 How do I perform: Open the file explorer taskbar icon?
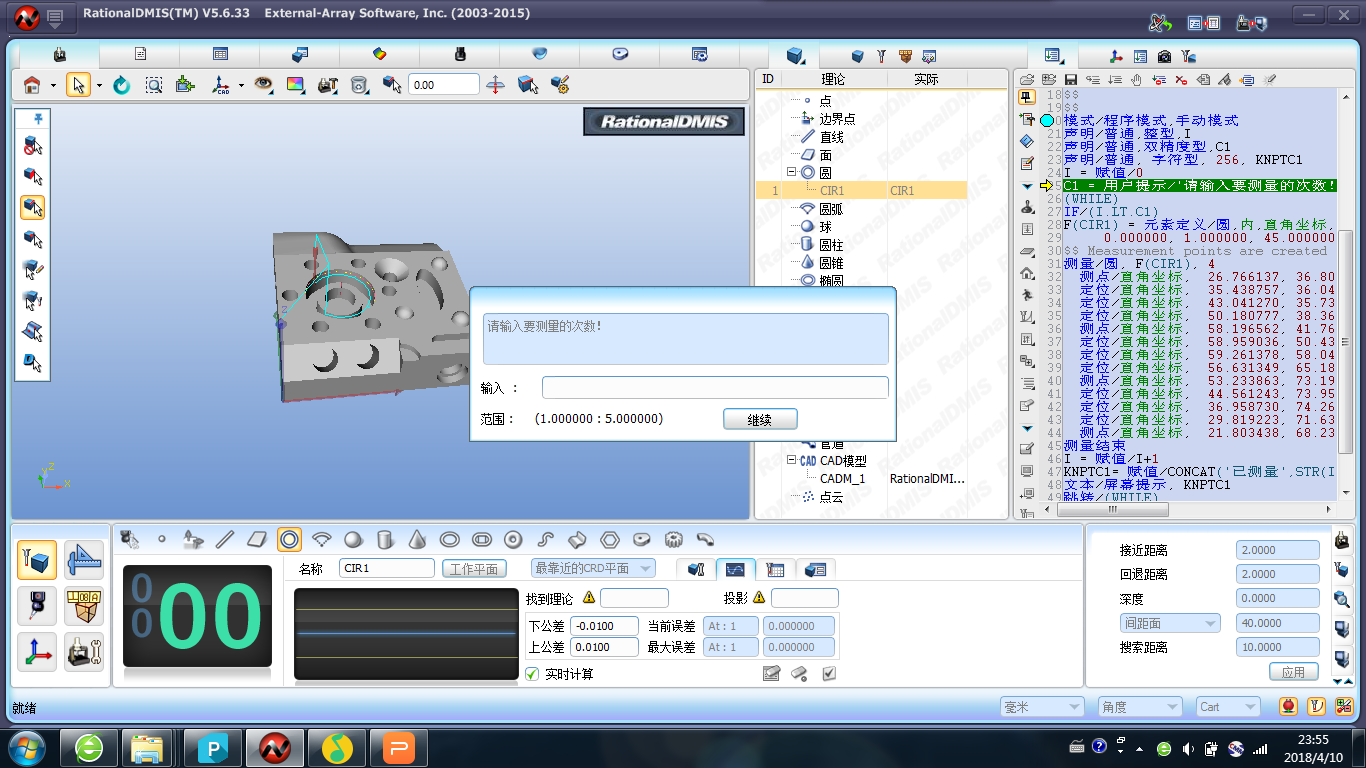click(147, 747)
